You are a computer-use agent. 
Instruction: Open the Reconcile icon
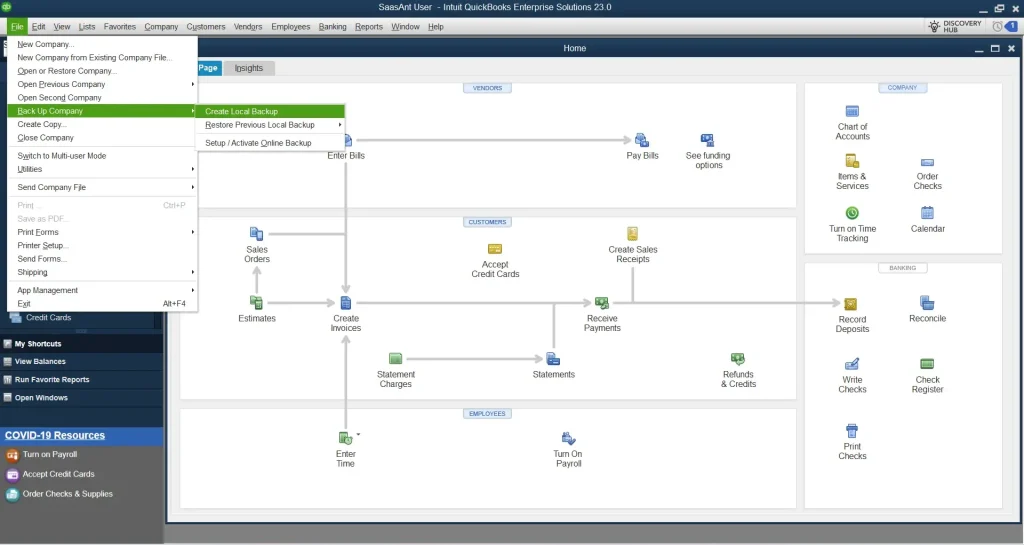(927, 303)
